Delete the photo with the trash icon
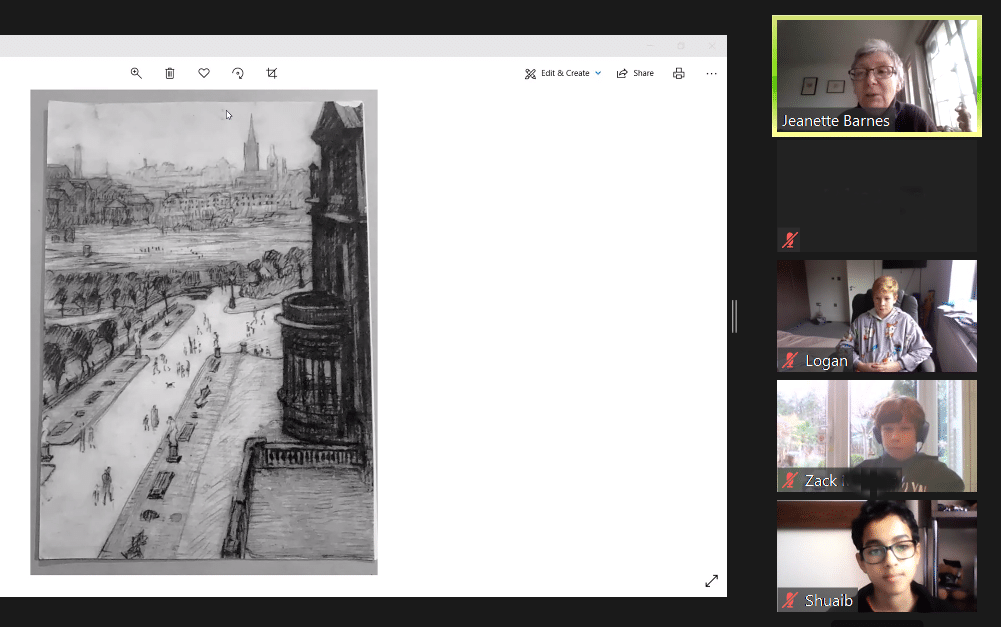Image resolution: width=1001 pixels, height=627 pixels. (x=170, y=73)
